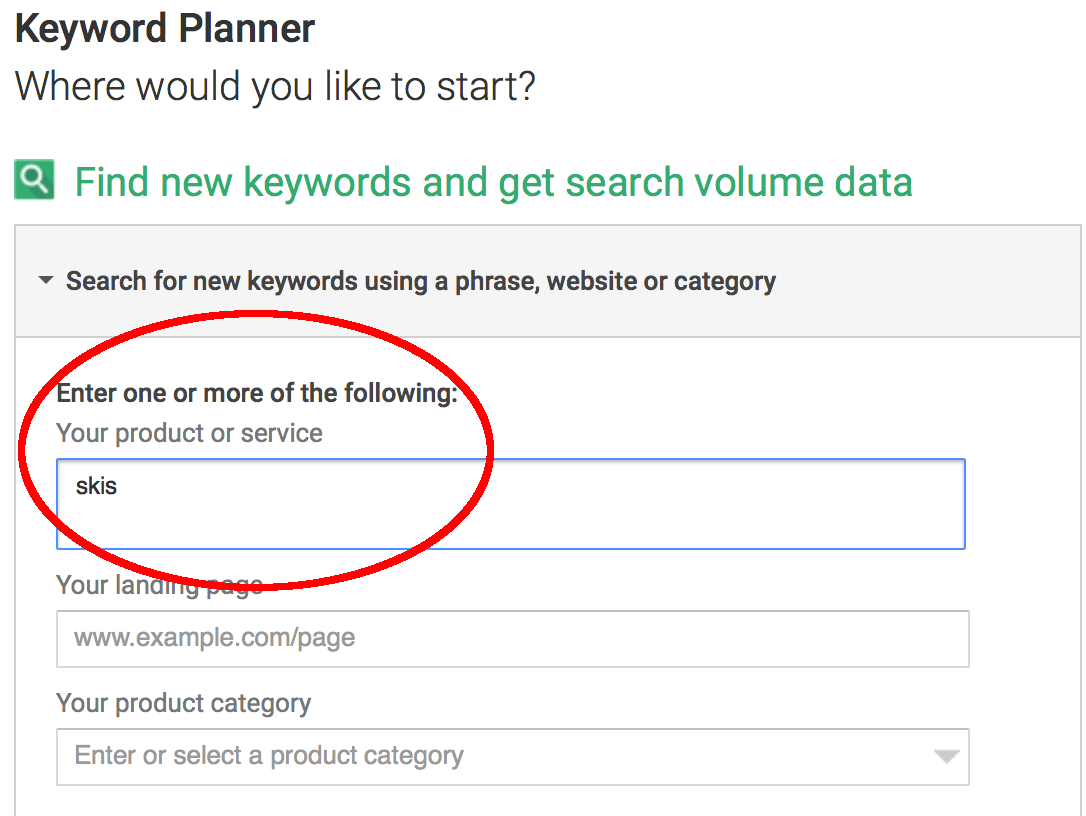Click the "Your product or service" label

click(x=189, y=433)
